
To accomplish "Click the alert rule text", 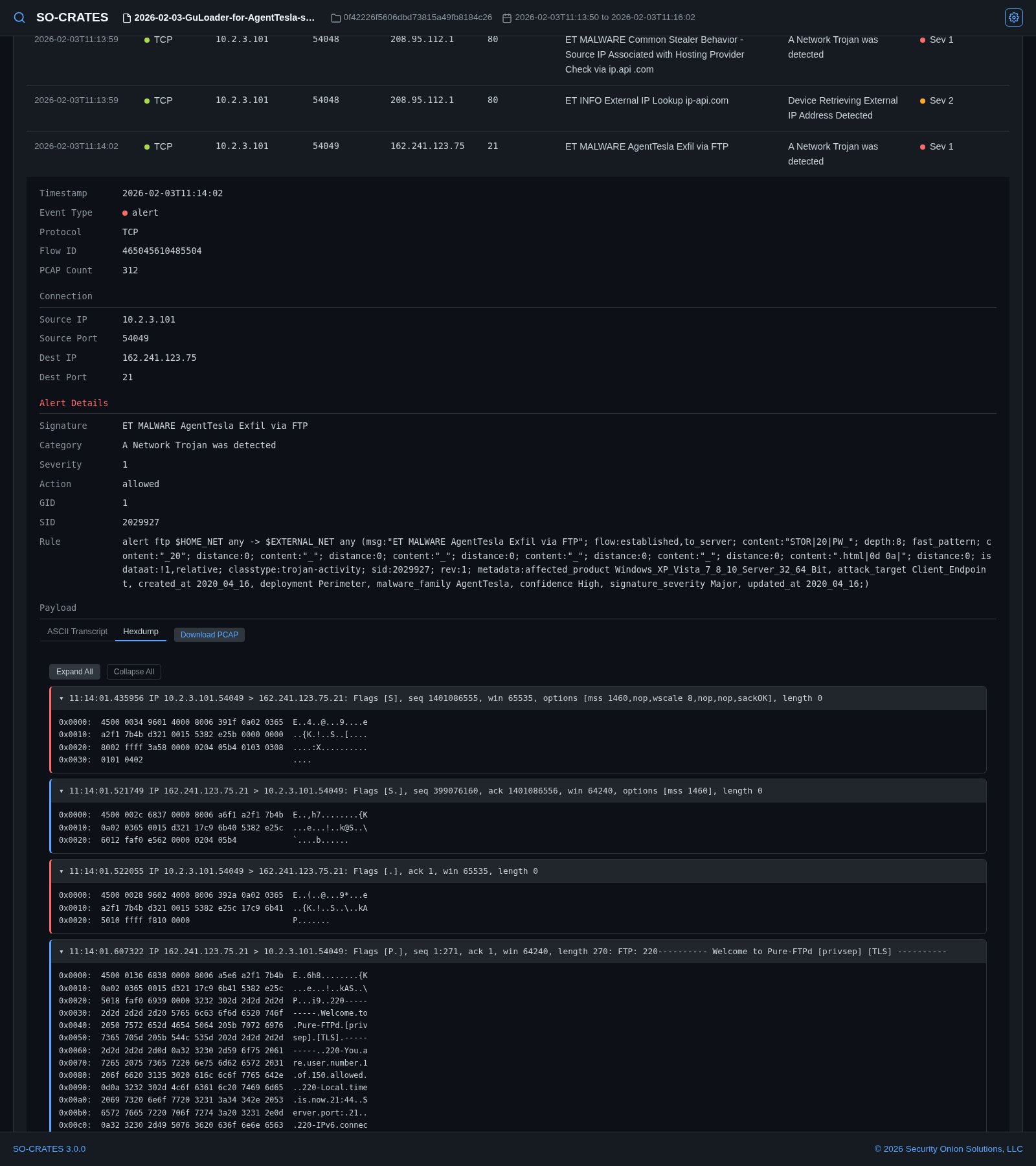I will [557, 563].
